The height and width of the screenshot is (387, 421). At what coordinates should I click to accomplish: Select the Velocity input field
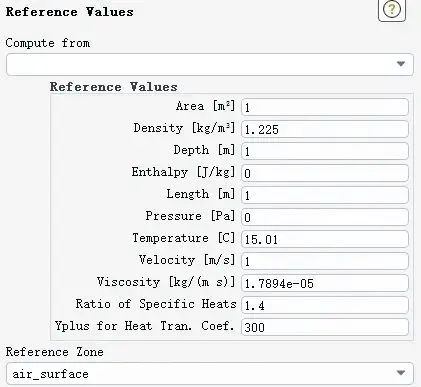(325, 261)
